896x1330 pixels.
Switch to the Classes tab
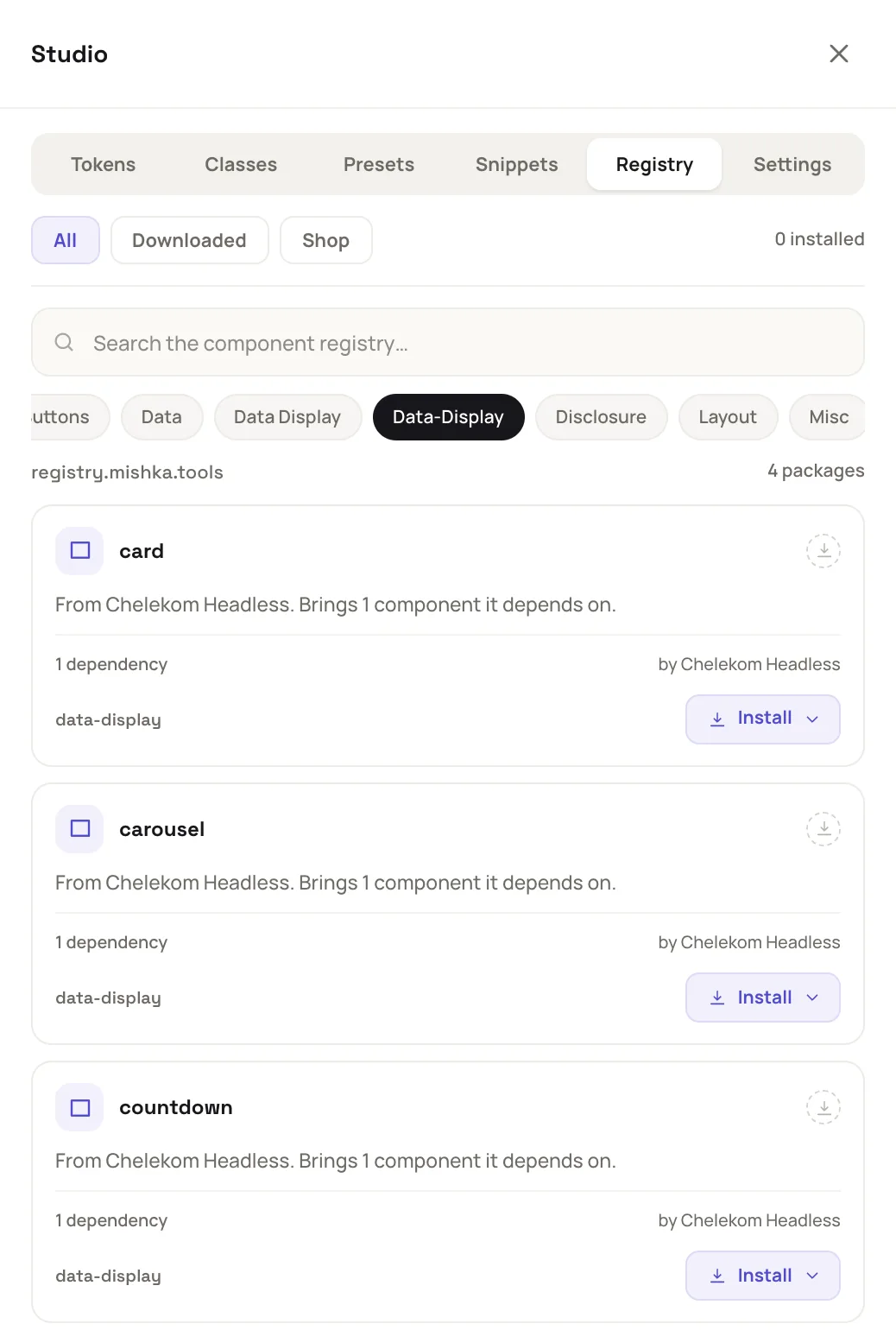tap(241, 164)
